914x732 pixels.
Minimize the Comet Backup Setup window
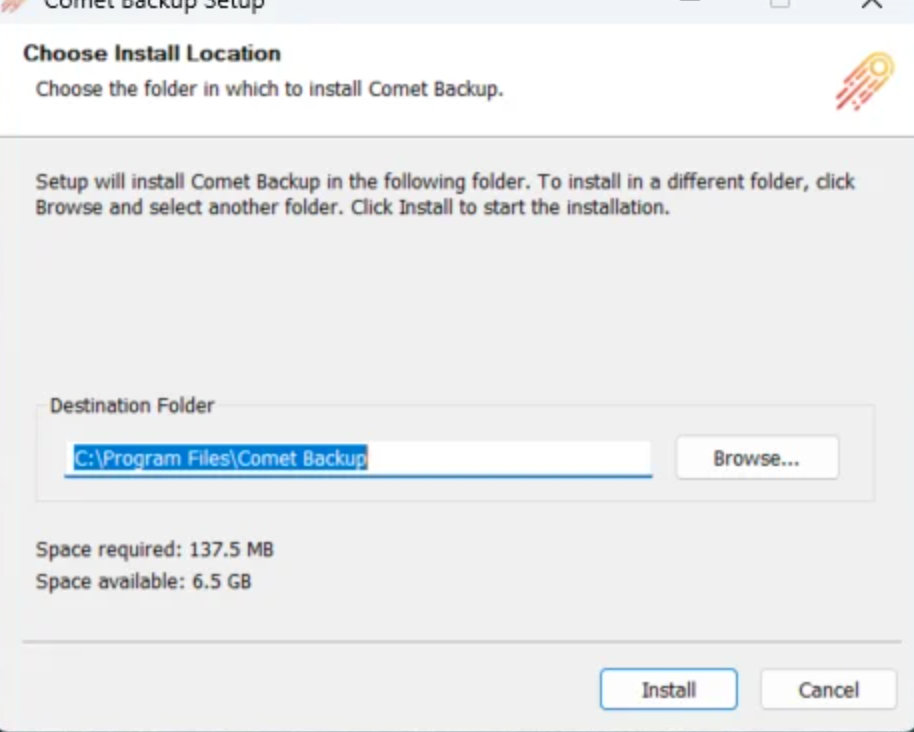coord(688,4)
